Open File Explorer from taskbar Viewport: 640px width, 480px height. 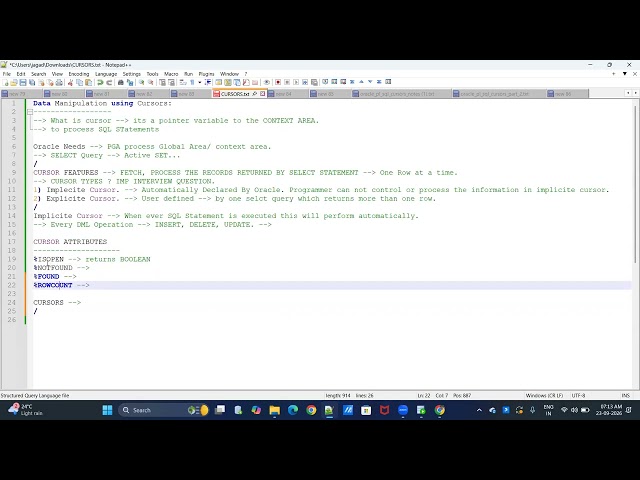click(x=275, y=410)
